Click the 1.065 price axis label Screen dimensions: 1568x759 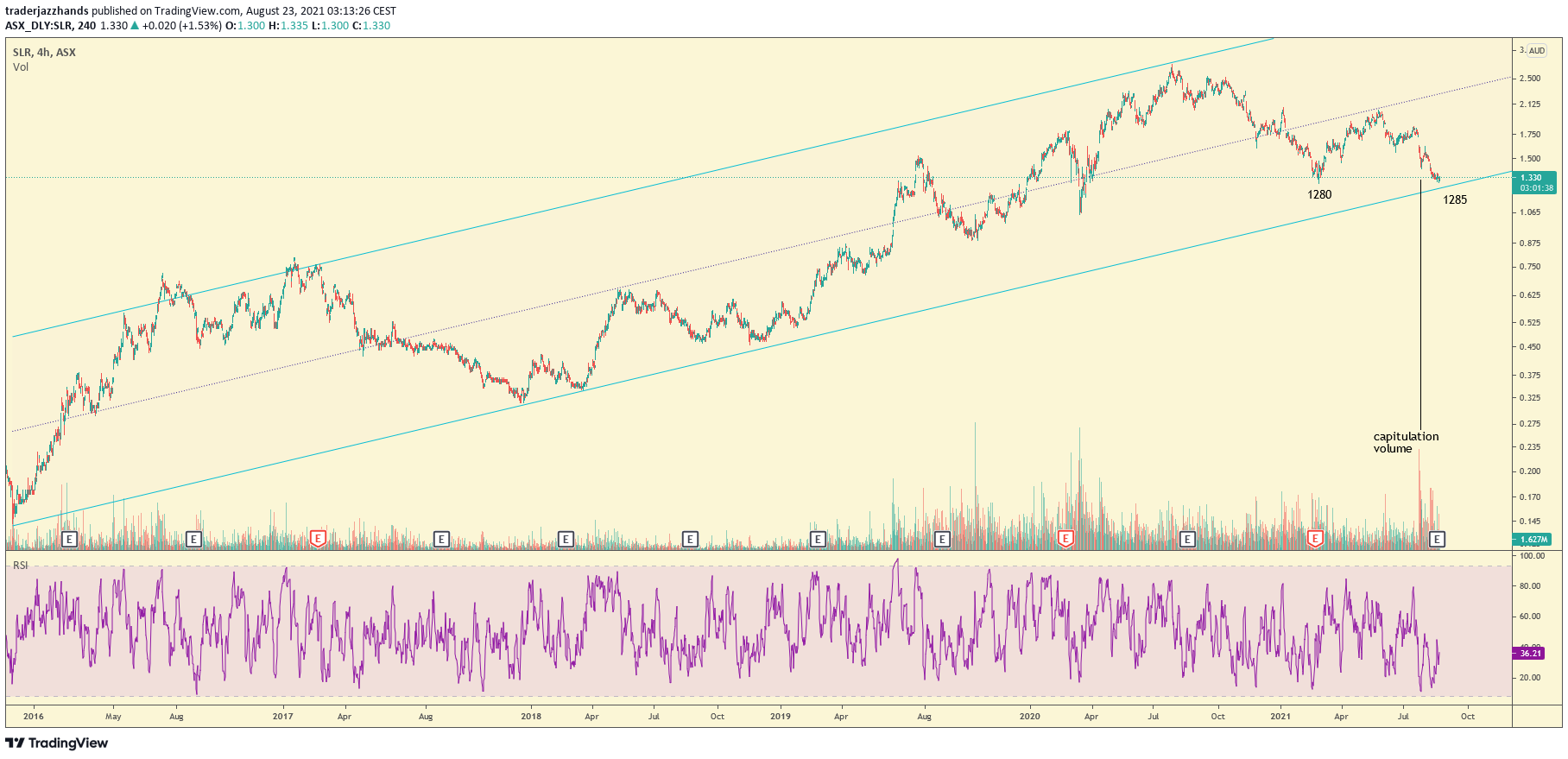coord(1531,212)
